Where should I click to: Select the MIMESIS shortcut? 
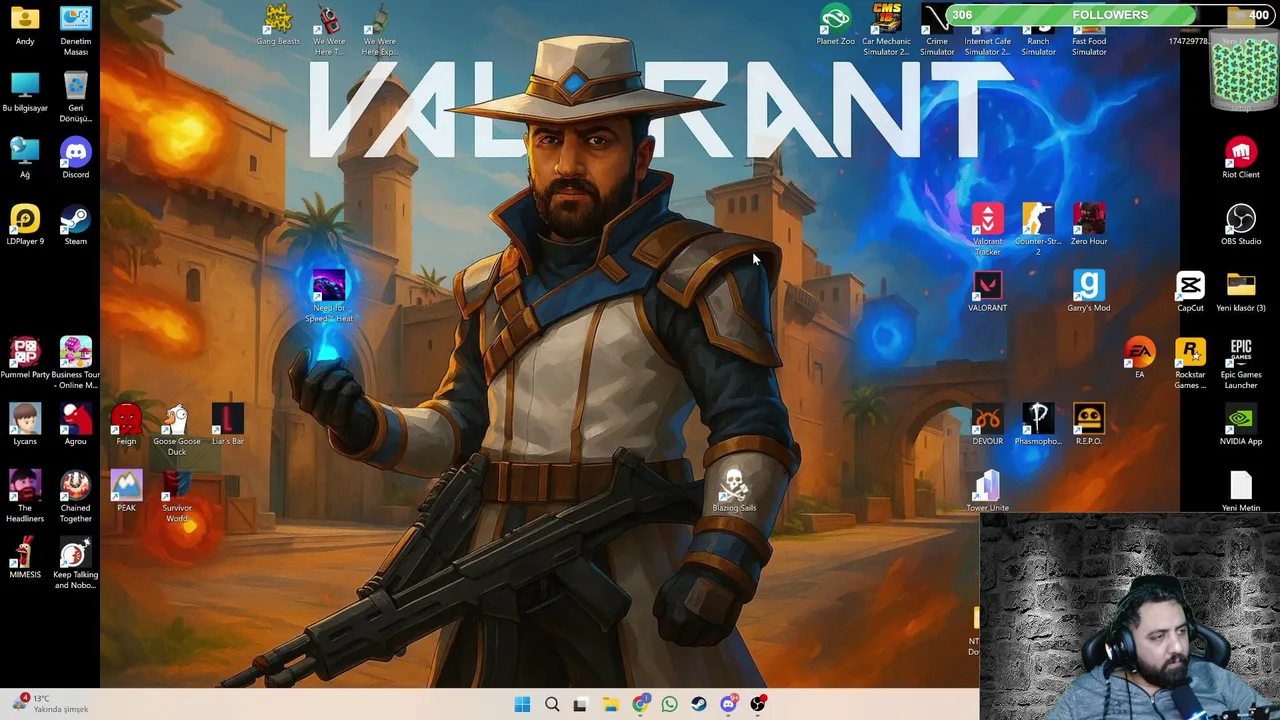[x=25, y=559]
